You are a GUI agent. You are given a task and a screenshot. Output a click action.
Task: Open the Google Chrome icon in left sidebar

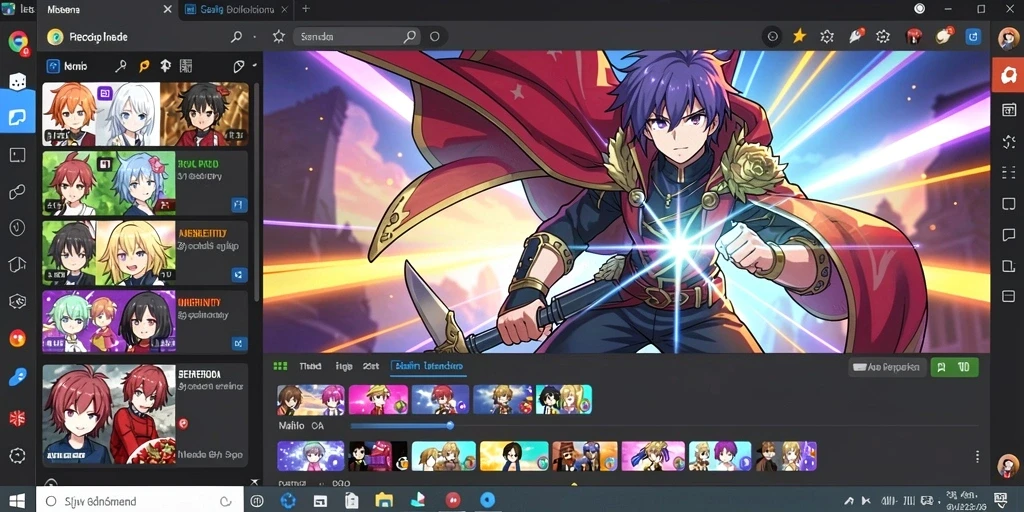tap(18, 42)
